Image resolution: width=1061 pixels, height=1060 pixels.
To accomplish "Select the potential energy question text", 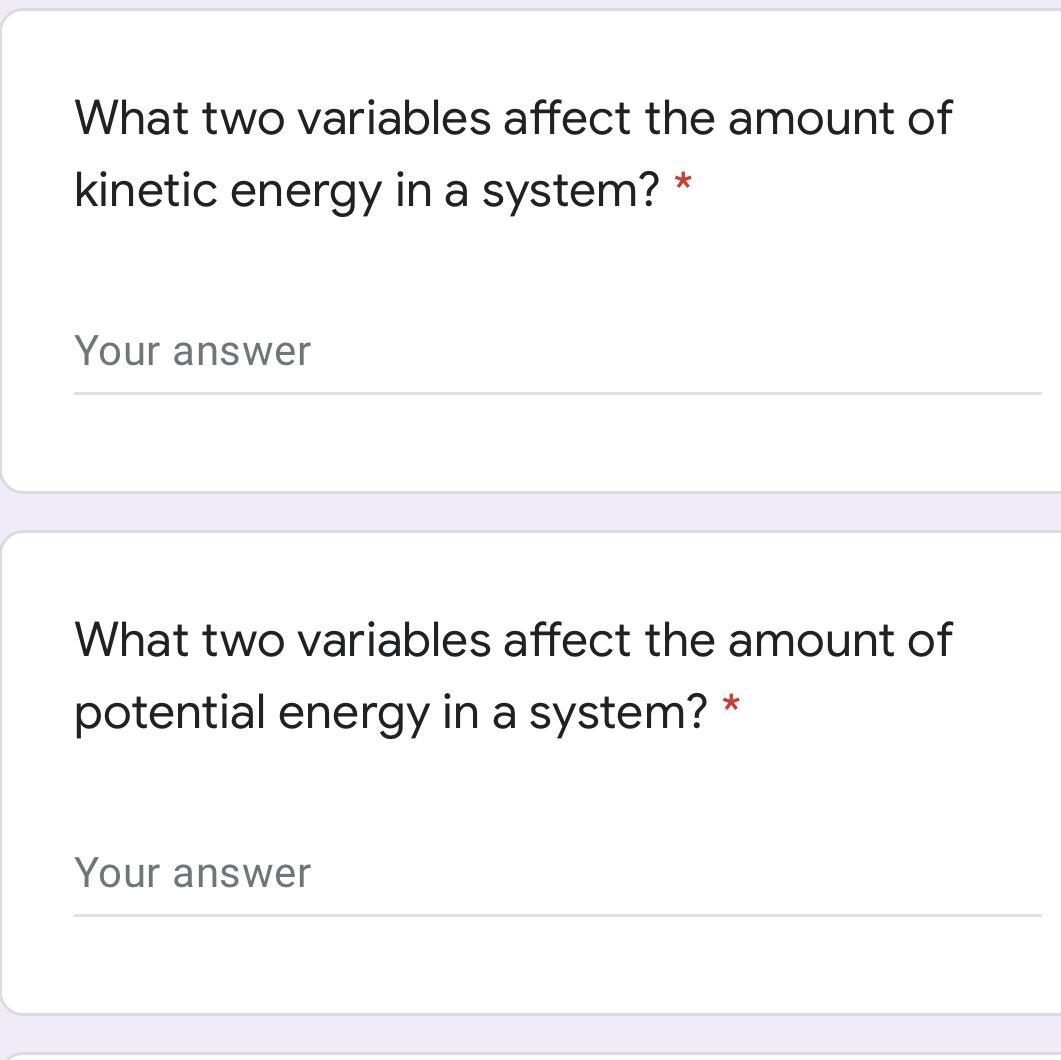I will tap(513, 676).
